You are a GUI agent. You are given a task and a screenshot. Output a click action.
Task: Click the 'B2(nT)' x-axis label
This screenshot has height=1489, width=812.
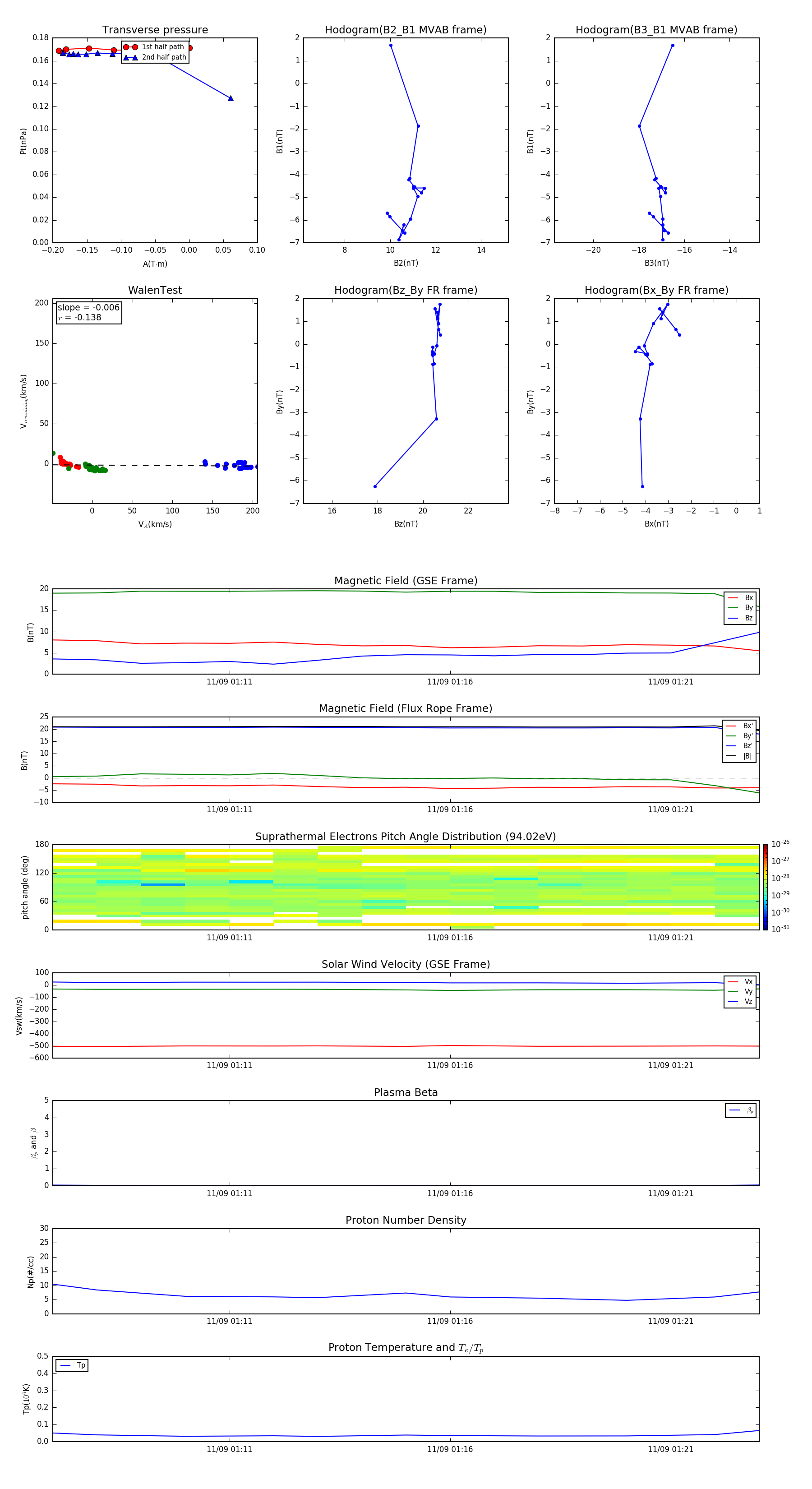pos(406,263)
